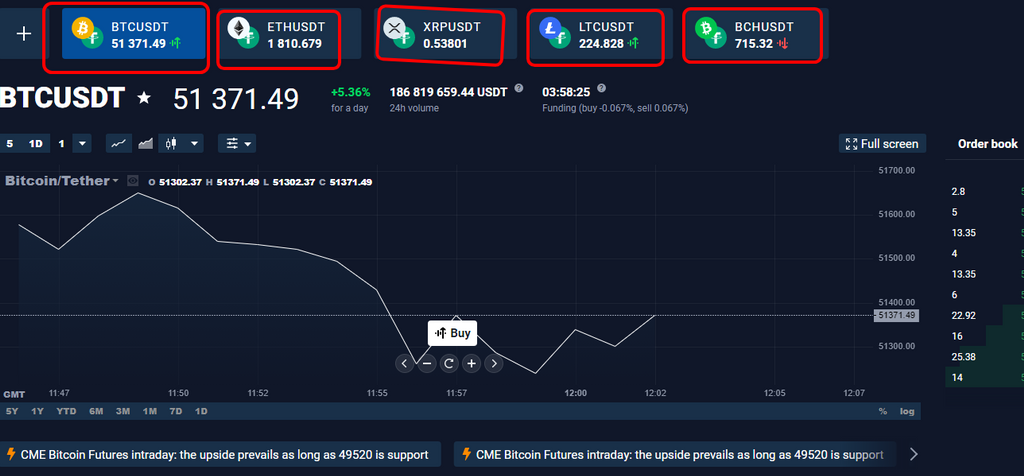Image resolution: width=1024 pixels, height=476 pixels.
Task: Select the 5 interval button
Action: click(x=10, y=144)
